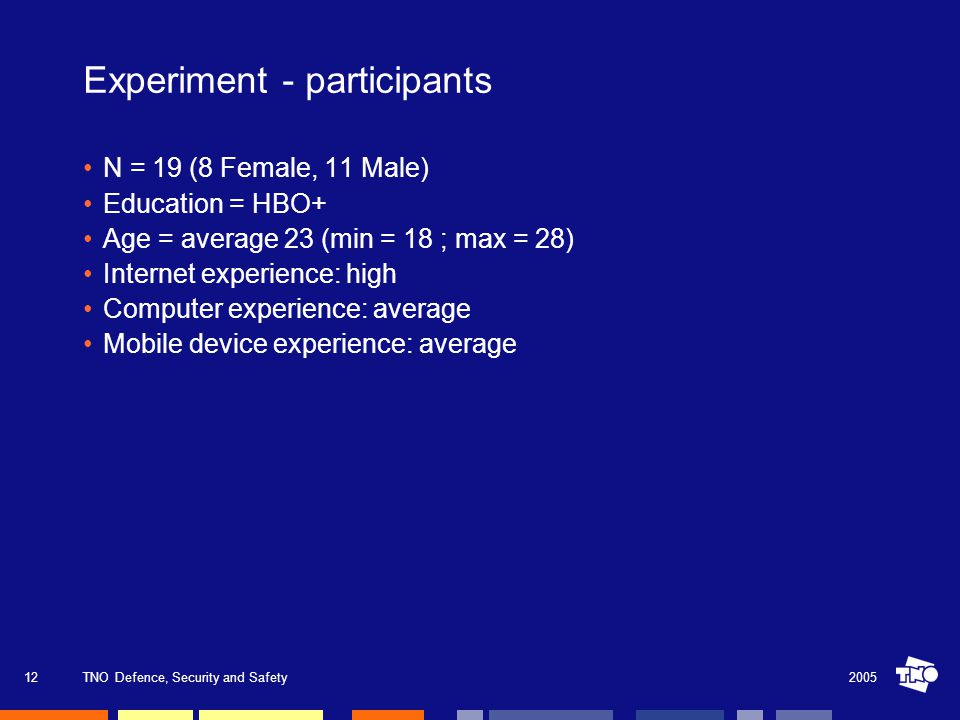Click the bullet 'N = 19 (8 Female, 11 Male)'
The image size is (960, 720).
pyautogui.click(x=266, y=168)
